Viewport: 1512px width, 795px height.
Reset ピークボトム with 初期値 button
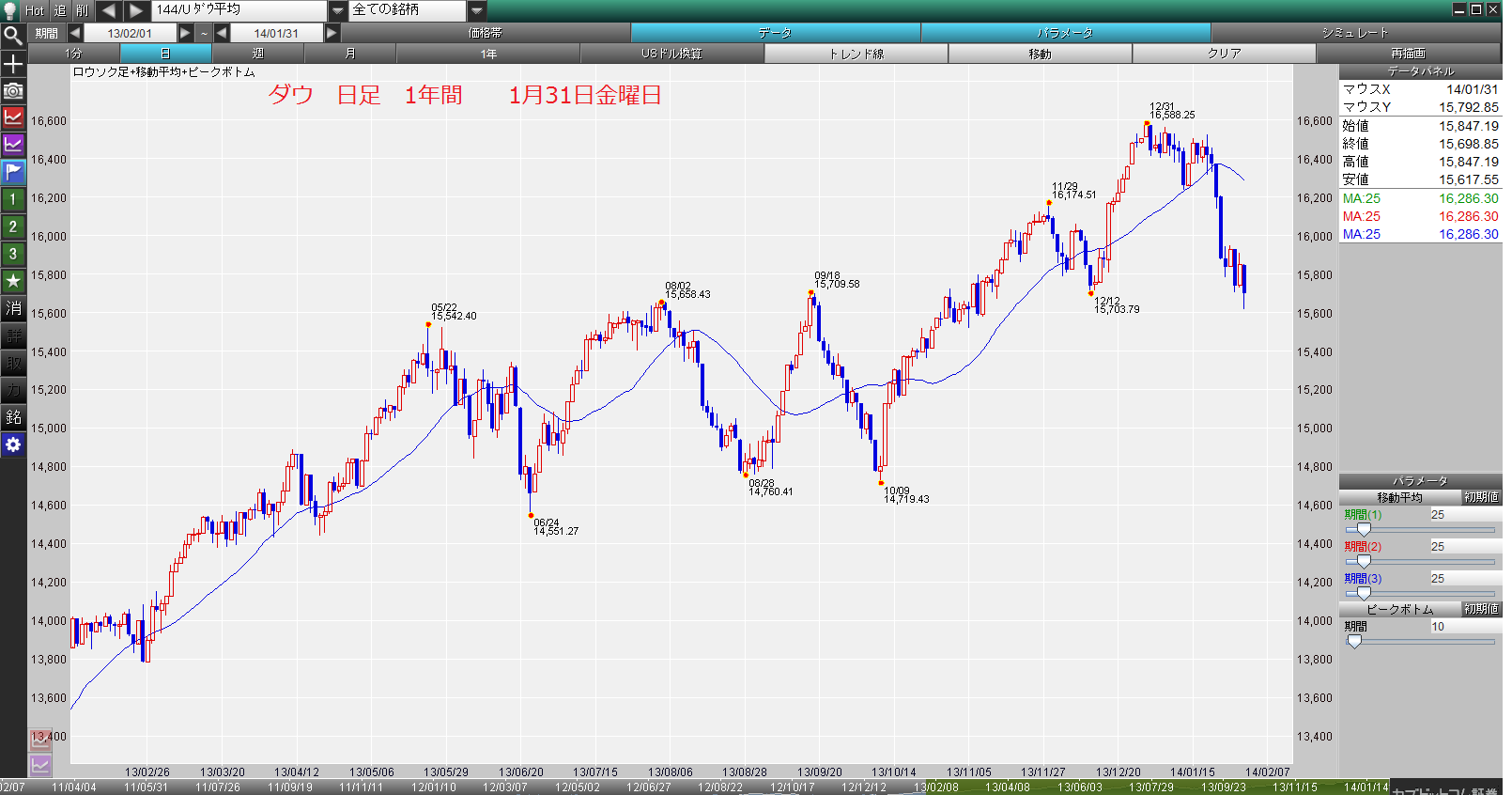point(1481,609)
